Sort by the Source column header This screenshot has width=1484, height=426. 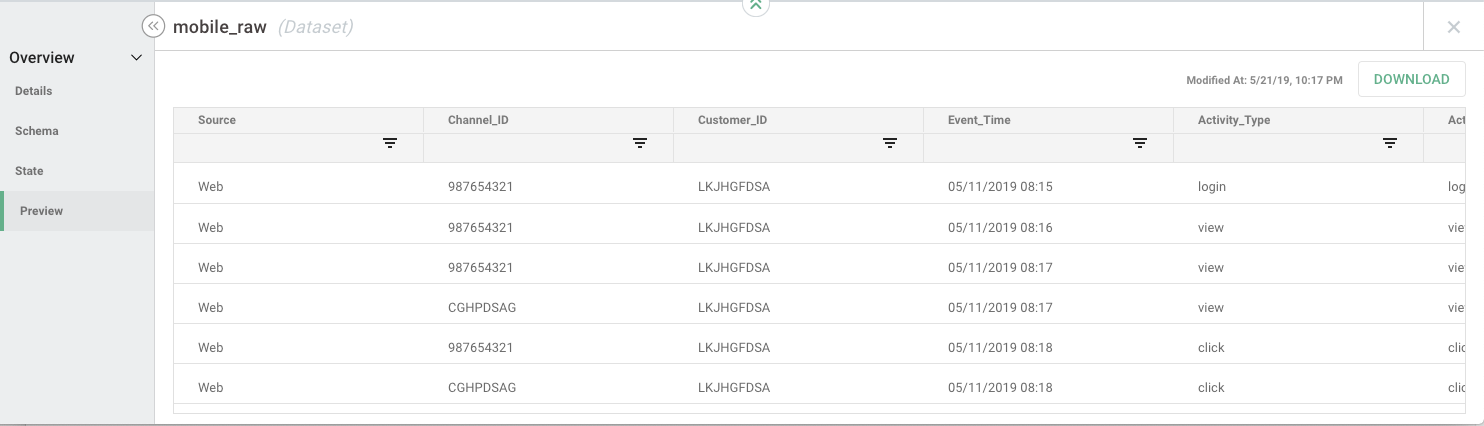coord(217,120)
